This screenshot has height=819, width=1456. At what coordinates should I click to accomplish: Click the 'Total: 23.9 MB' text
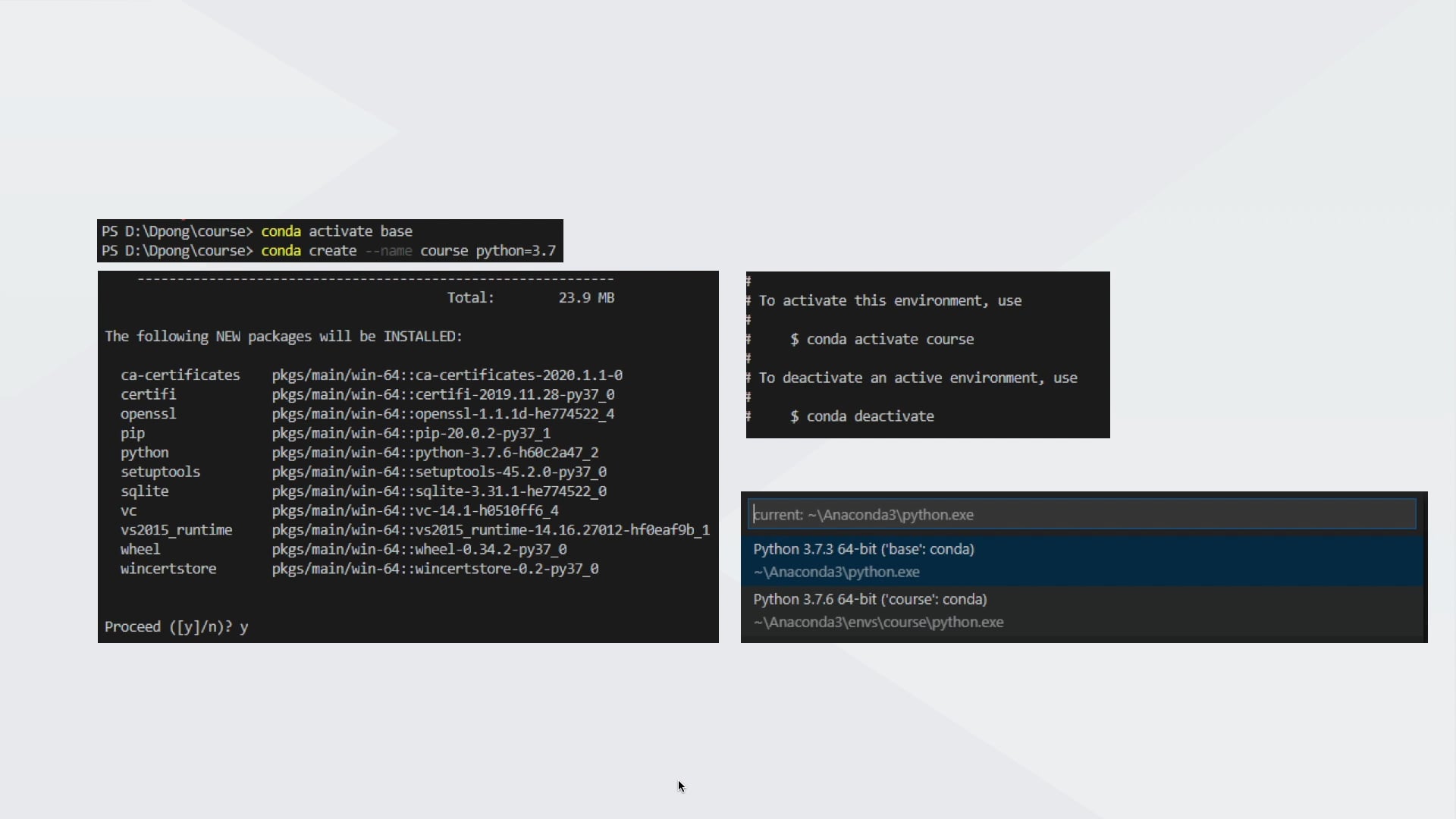point(530,298)
